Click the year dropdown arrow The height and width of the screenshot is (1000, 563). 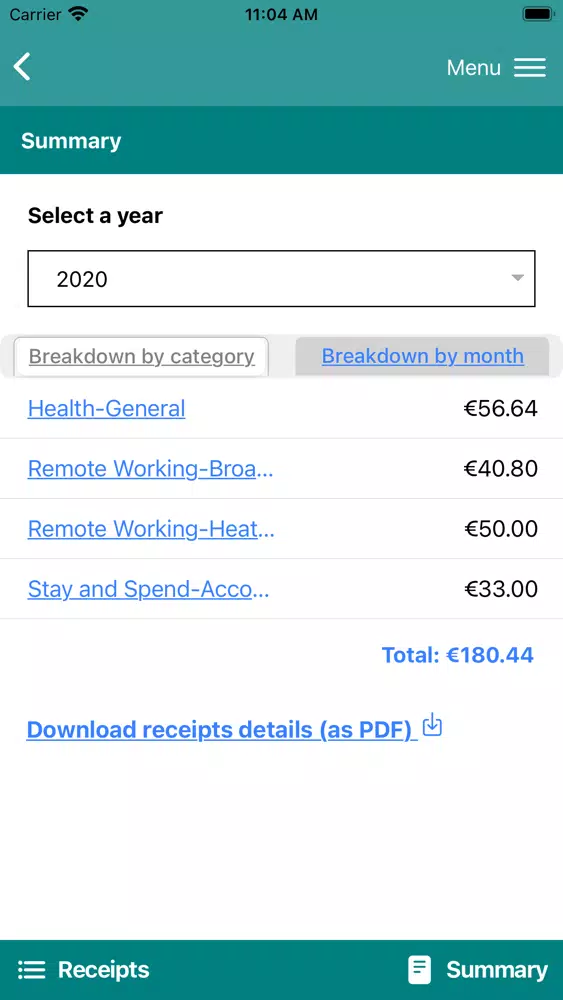518,278
